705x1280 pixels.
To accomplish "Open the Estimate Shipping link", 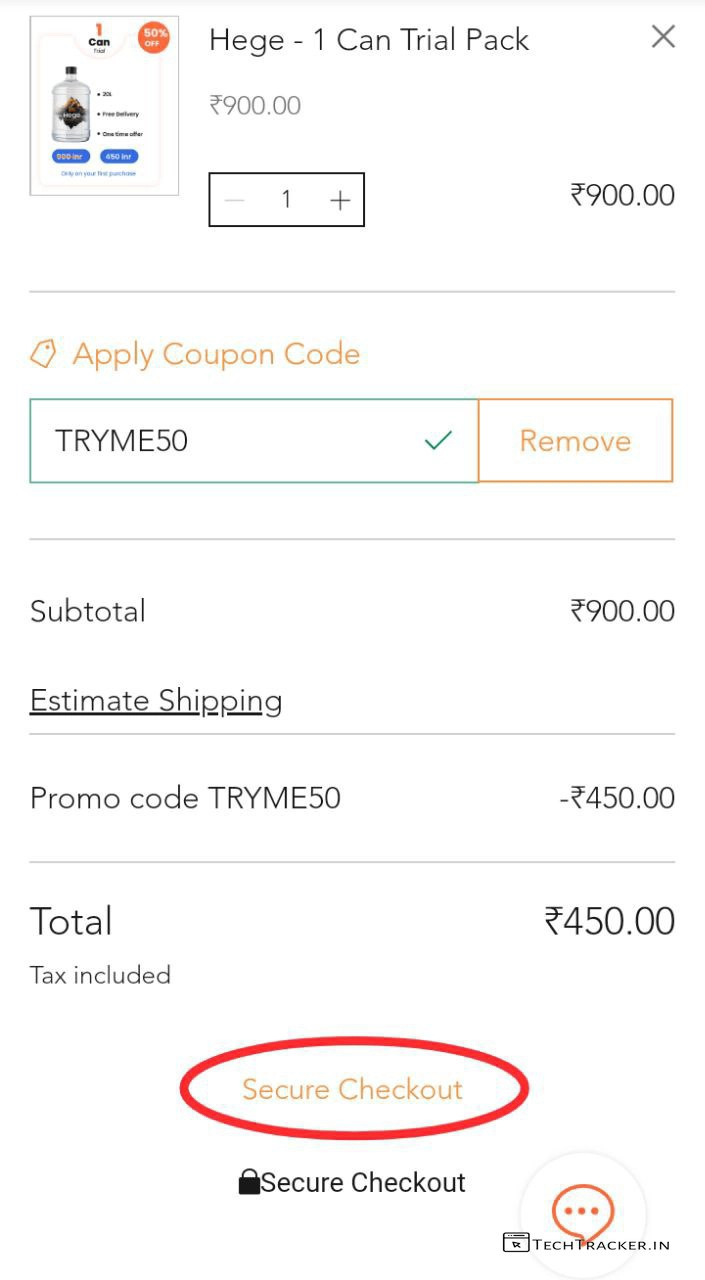I will tap(156, 701).
